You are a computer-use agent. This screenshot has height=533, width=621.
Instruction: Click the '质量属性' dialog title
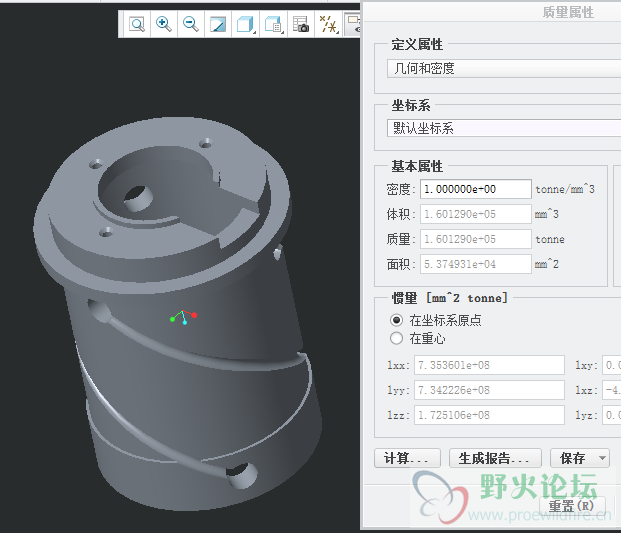click(x=568, y=12)
